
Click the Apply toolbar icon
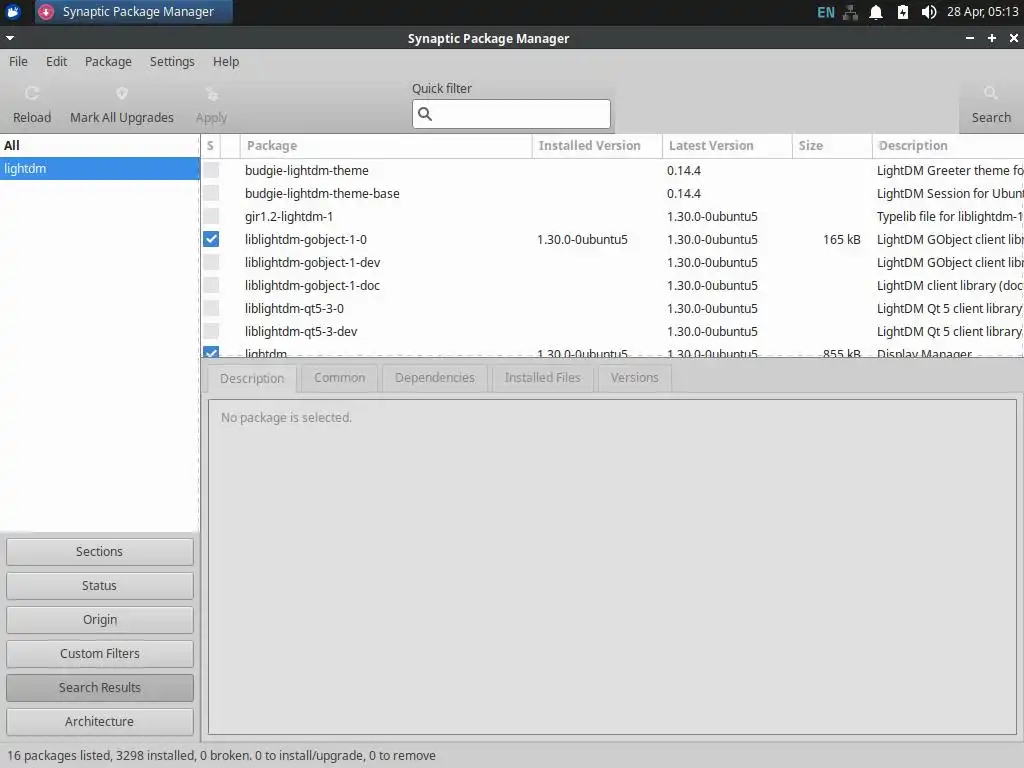[x=212, y=94]
